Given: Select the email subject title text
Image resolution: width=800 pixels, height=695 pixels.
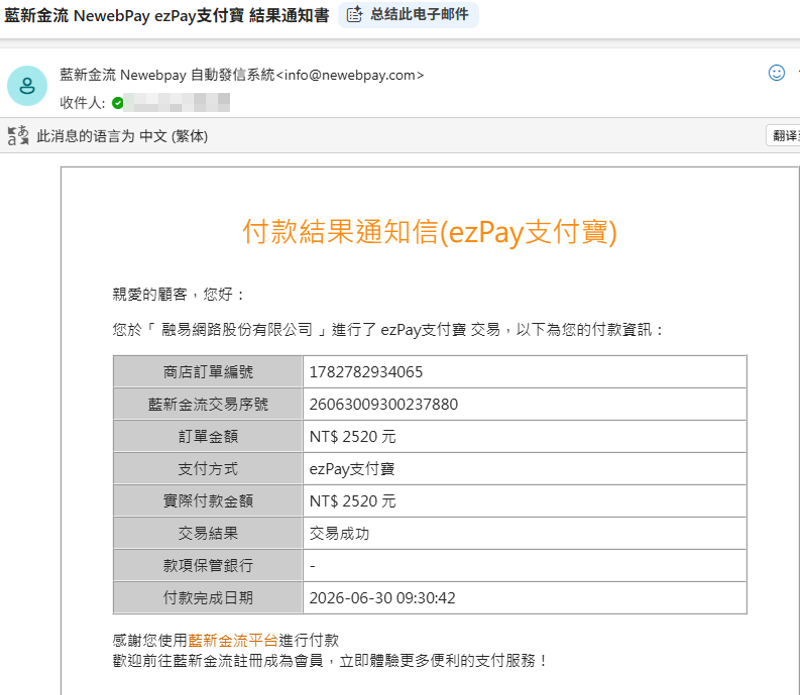Looking at the screenshot, I should (x=166, y=15).
